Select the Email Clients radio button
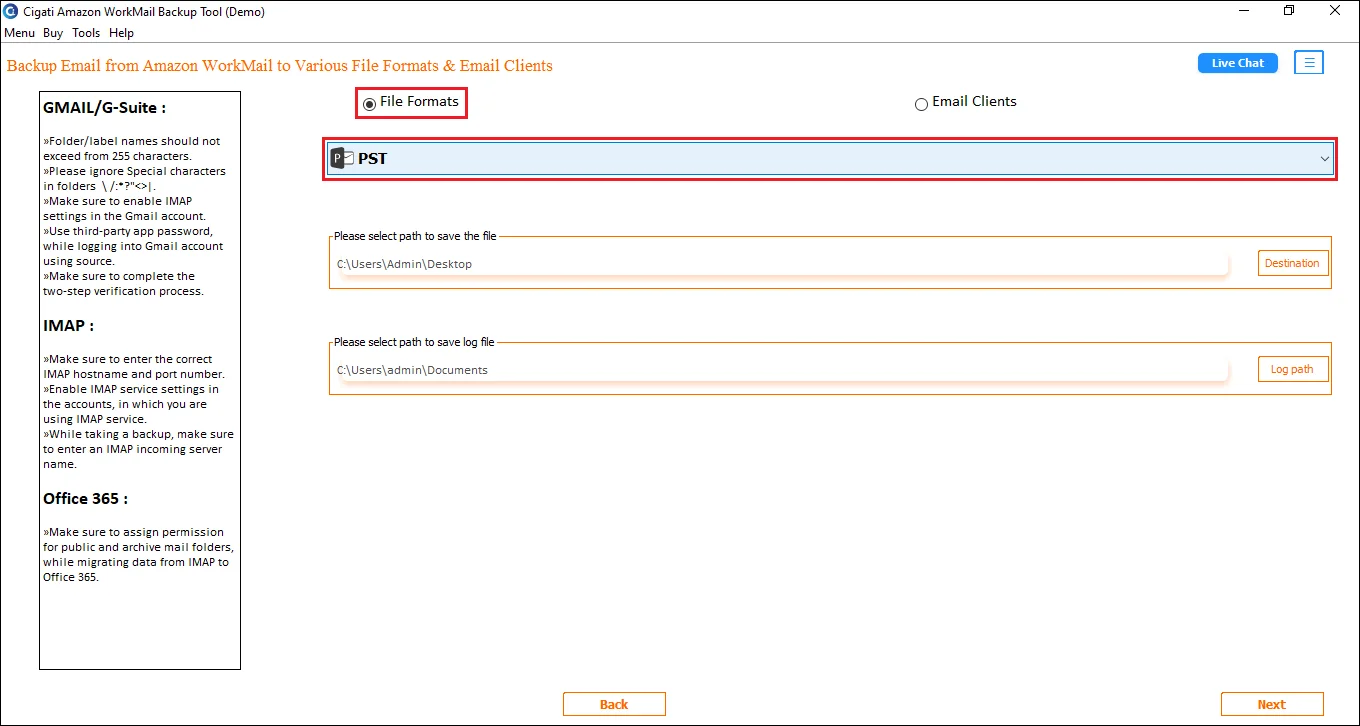The height and width of the screenshot is (726, 1360). 921,104
